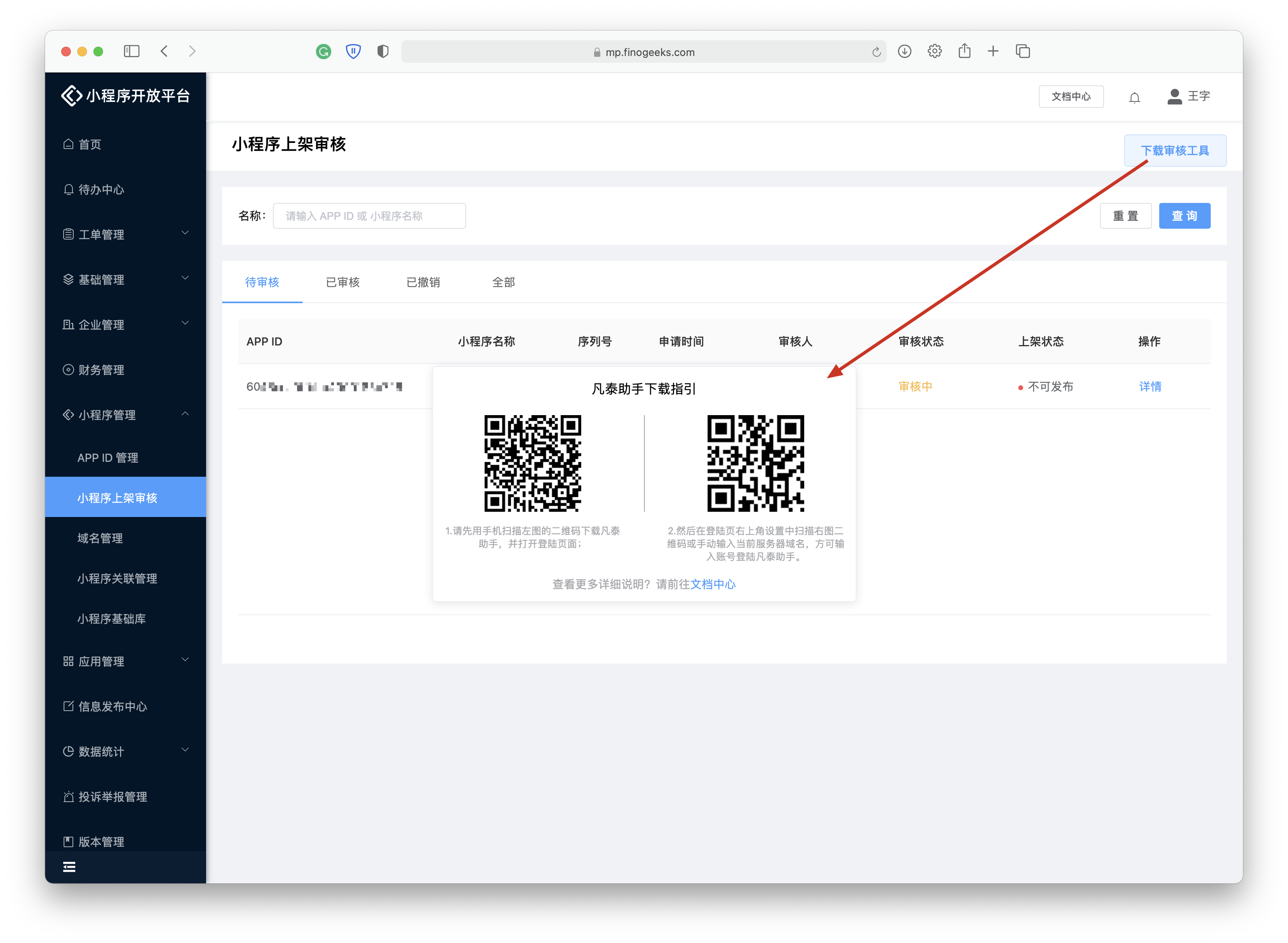The width and height of the screenshot is (1288, 943).
Task: Follow the 文档中心 link in popup
Action: tap(713, 584)
